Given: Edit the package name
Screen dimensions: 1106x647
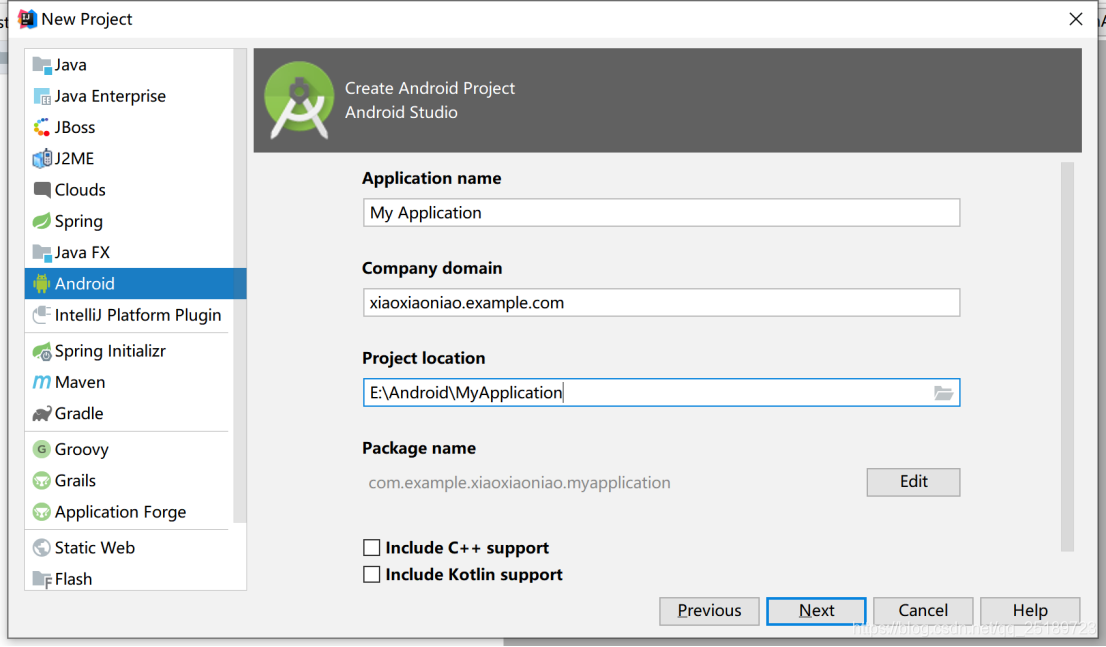Looking at the screenshot, I should pyautogui.click(x=913, y=482).
